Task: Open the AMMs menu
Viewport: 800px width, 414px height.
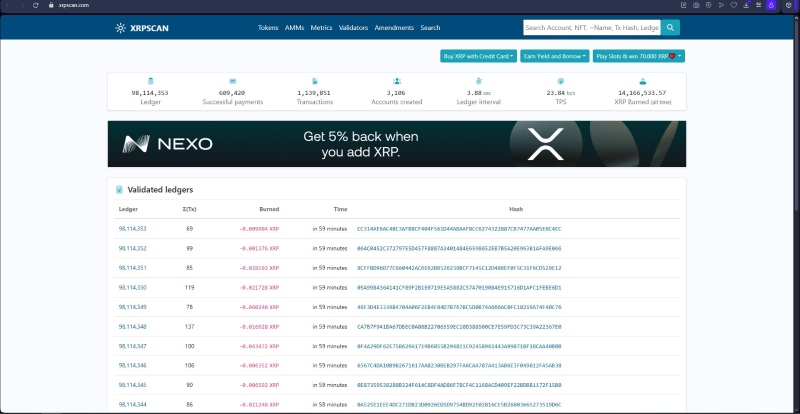Action: [294, 28]
